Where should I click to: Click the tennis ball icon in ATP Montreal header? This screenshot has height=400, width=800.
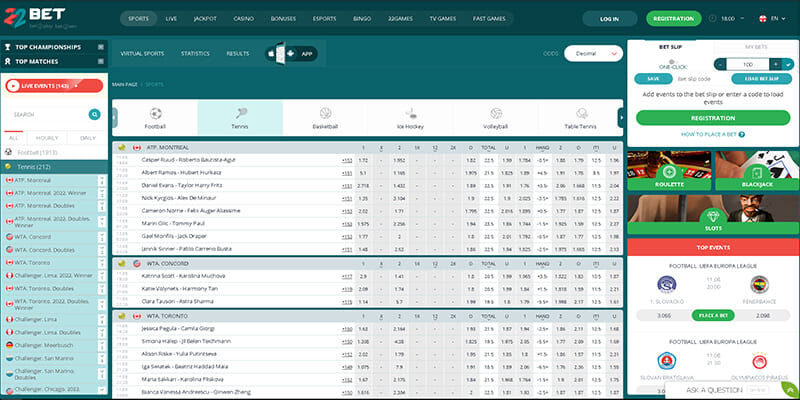click(x=121, y=147)
